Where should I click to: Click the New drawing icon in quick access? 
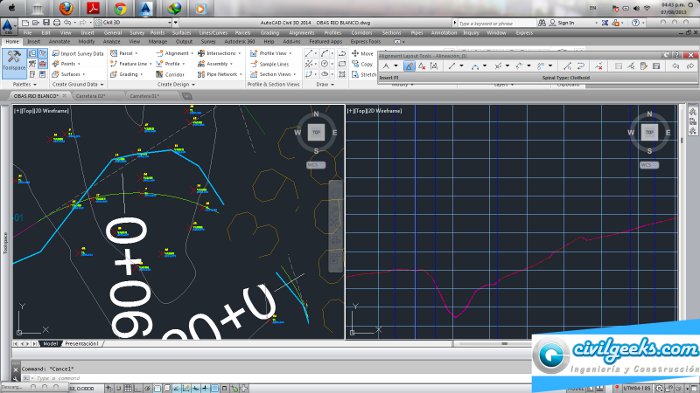(25, 22)
